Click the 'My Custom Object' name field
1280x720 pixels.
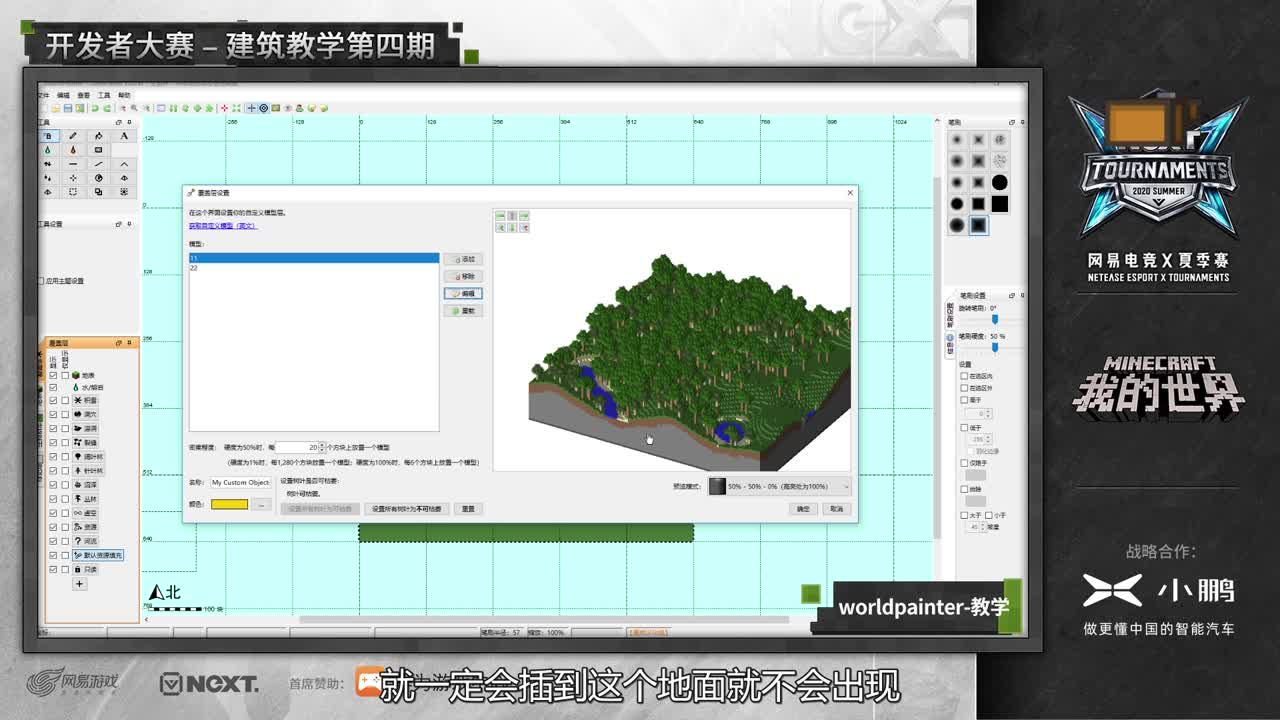(x=241, y=482)
